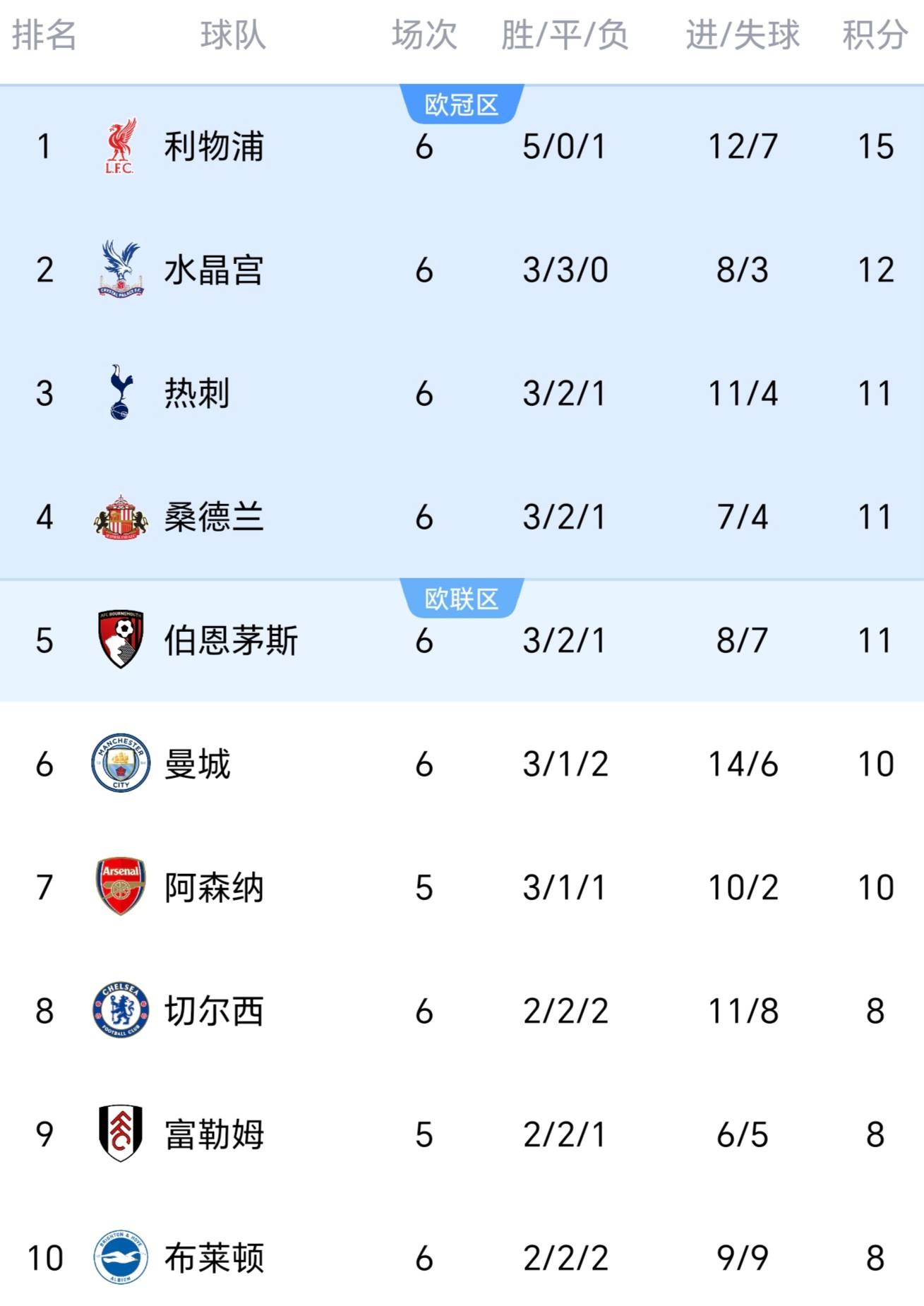Click the Liverpool club crest

tap(121, 146)
